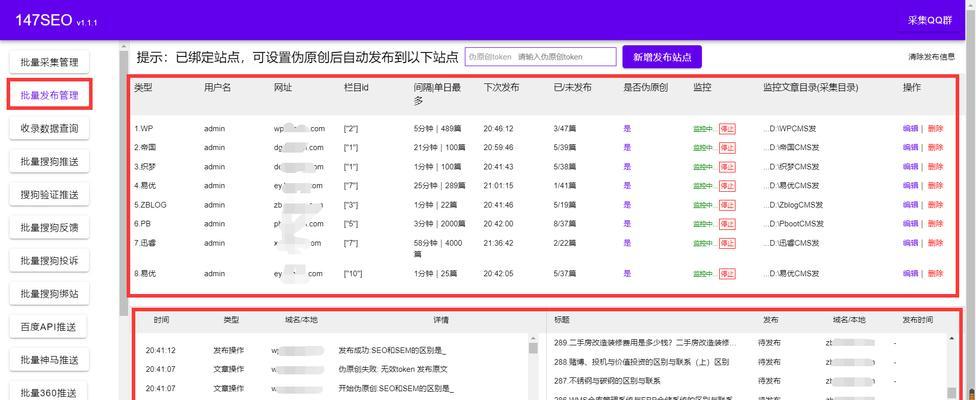This screenshot has width=976, height=400.
Task: Edit the 5.ZBLOG site entry
Action: pyautogui.click(x=910, y=205)
